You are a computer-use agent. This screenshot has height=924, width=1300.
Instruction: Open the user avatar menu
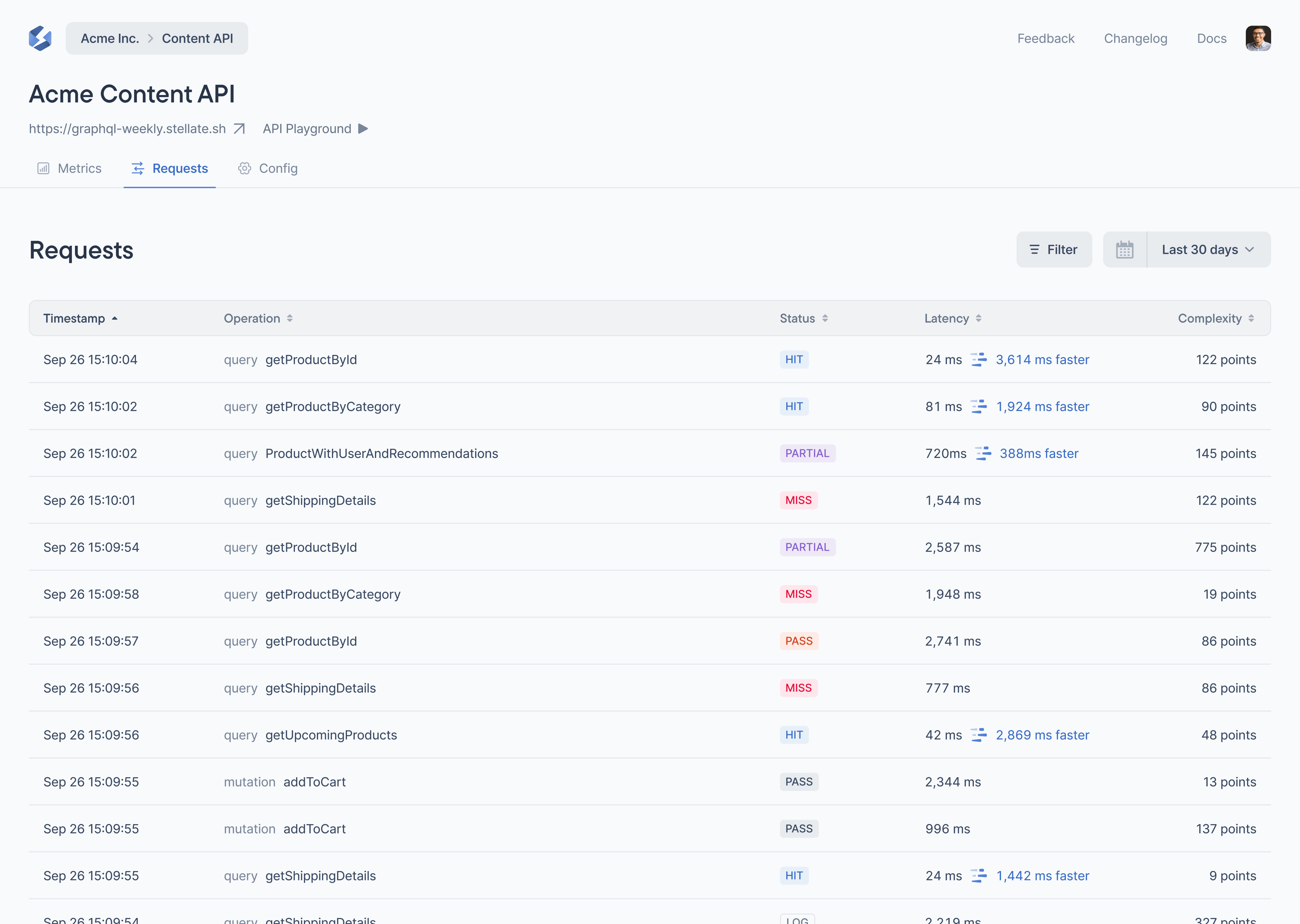[x=1258, y=38]
